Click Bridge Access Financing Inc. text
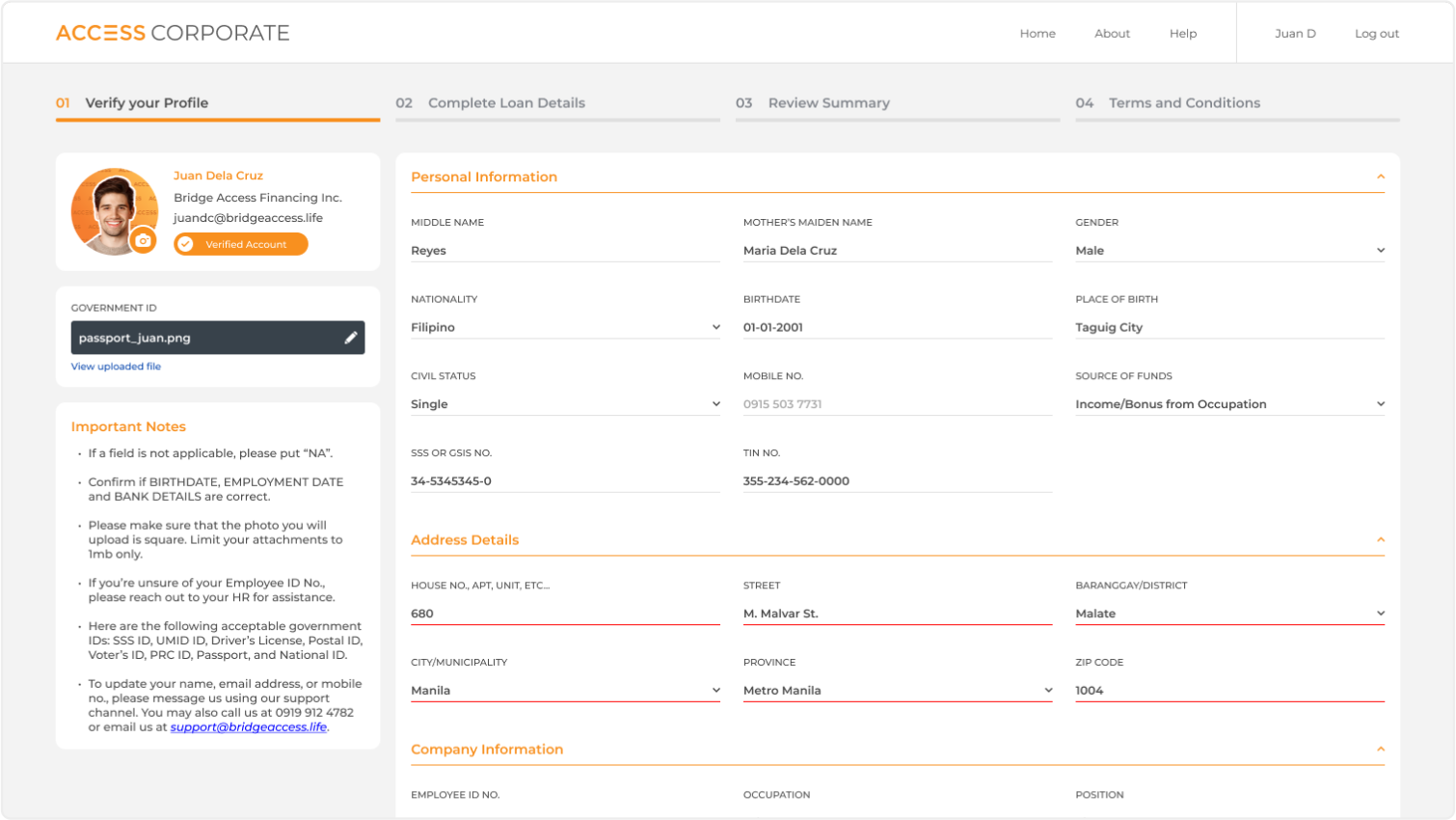This screenshot has height=820, width=1456. (257, 198)
